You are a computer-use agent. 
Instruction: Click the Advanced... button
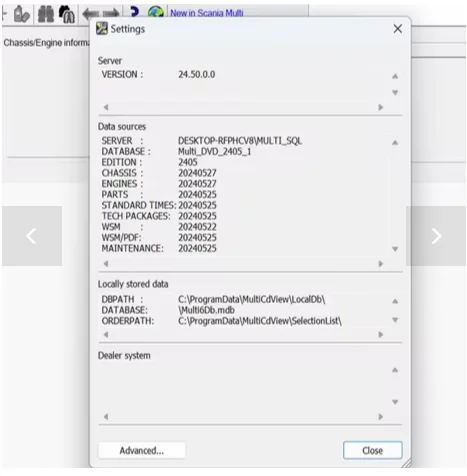click(142, 451)
